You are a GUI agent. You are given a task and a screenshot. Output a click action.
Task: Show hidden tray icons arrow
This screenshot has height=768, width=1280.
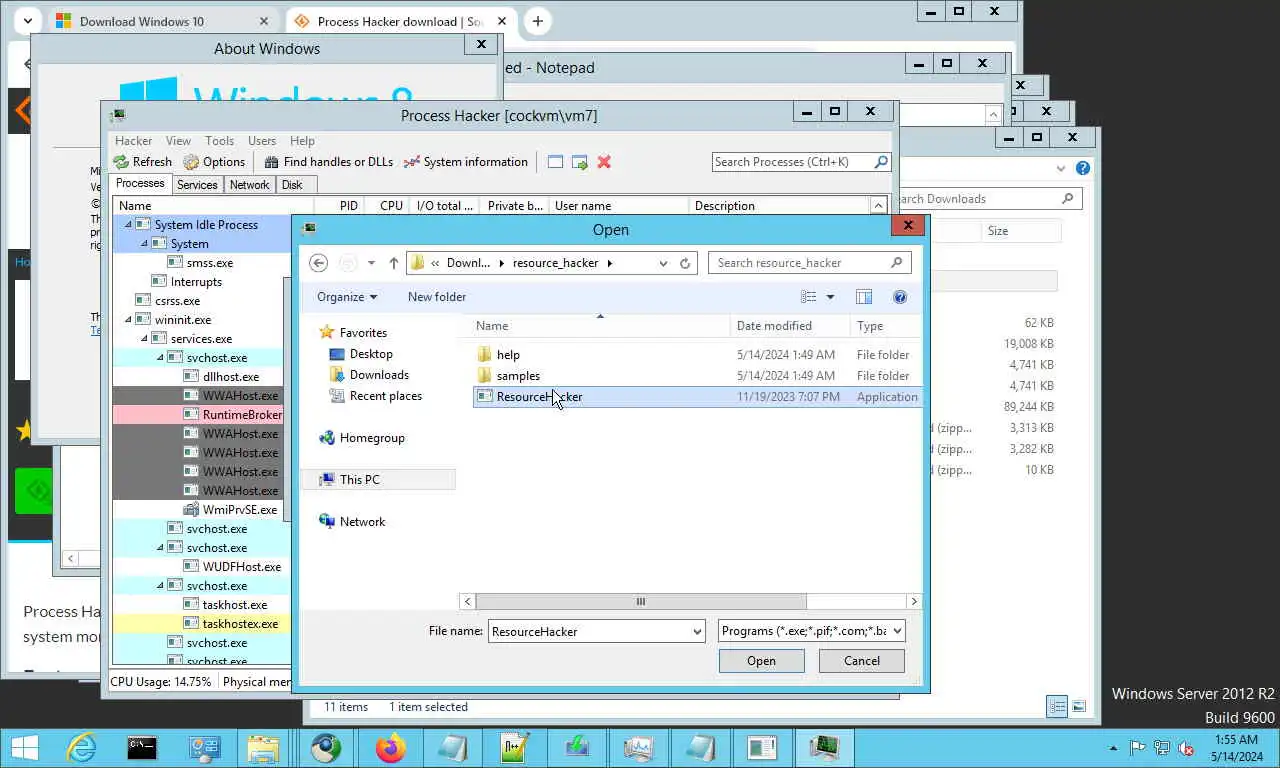1115,748
